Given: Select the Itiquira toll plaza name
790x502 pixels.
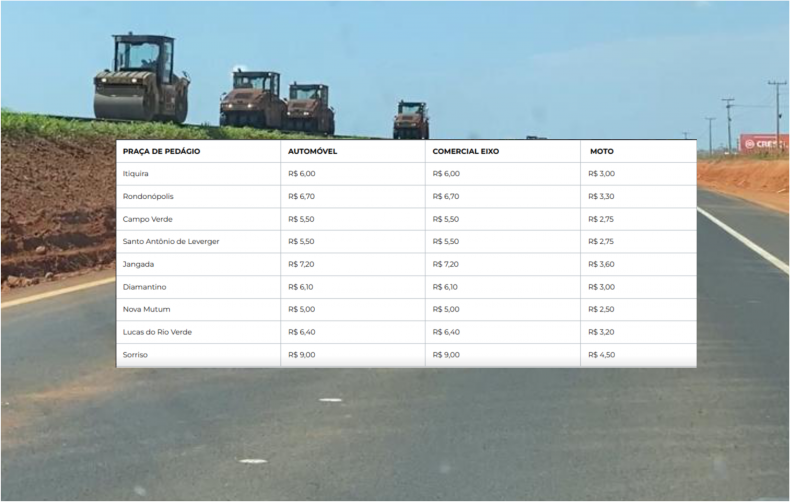Looking at the screenshot, I should click(x=136, y=174).
